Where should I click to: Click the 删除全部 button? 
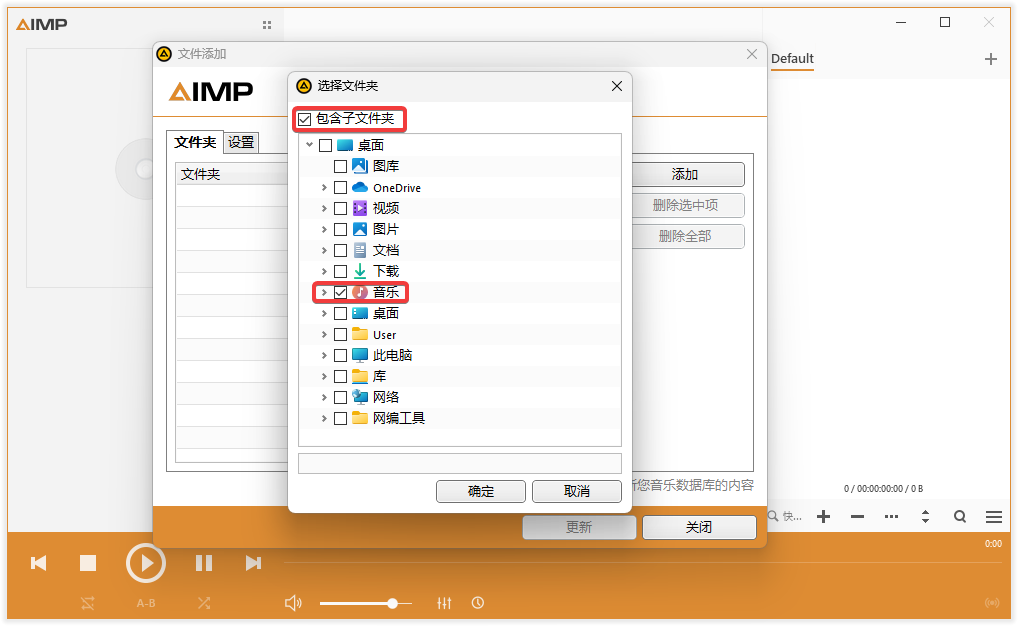[688, 236]
